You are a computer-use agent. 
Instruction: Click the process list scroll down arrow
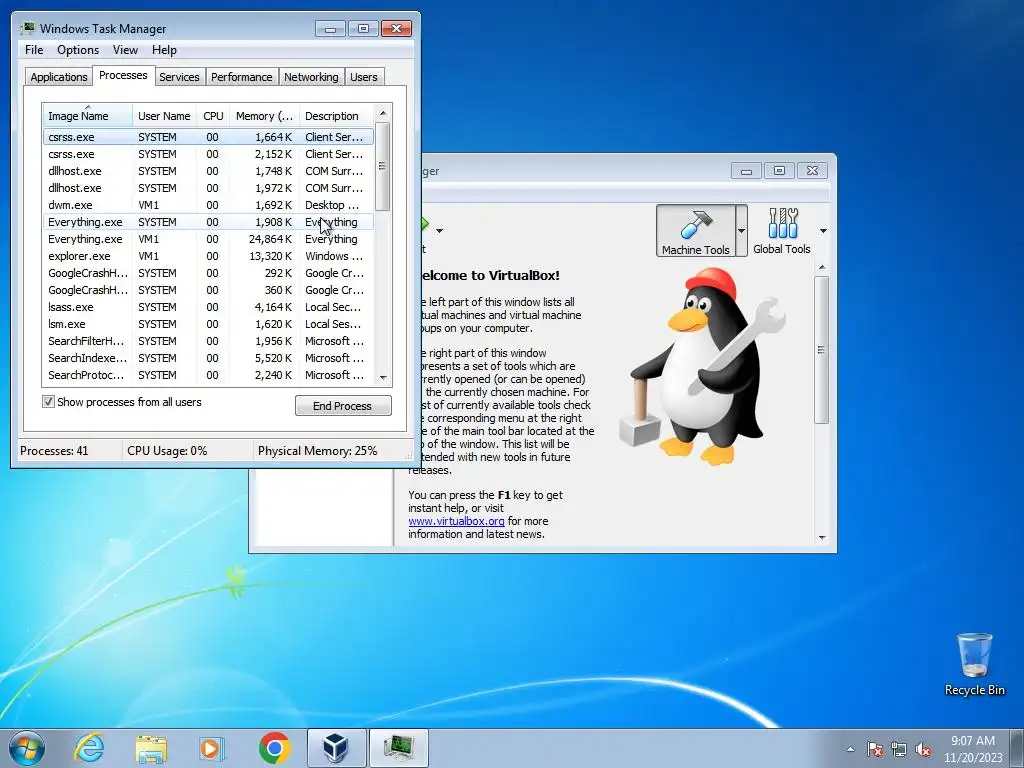tap(383, 377)
